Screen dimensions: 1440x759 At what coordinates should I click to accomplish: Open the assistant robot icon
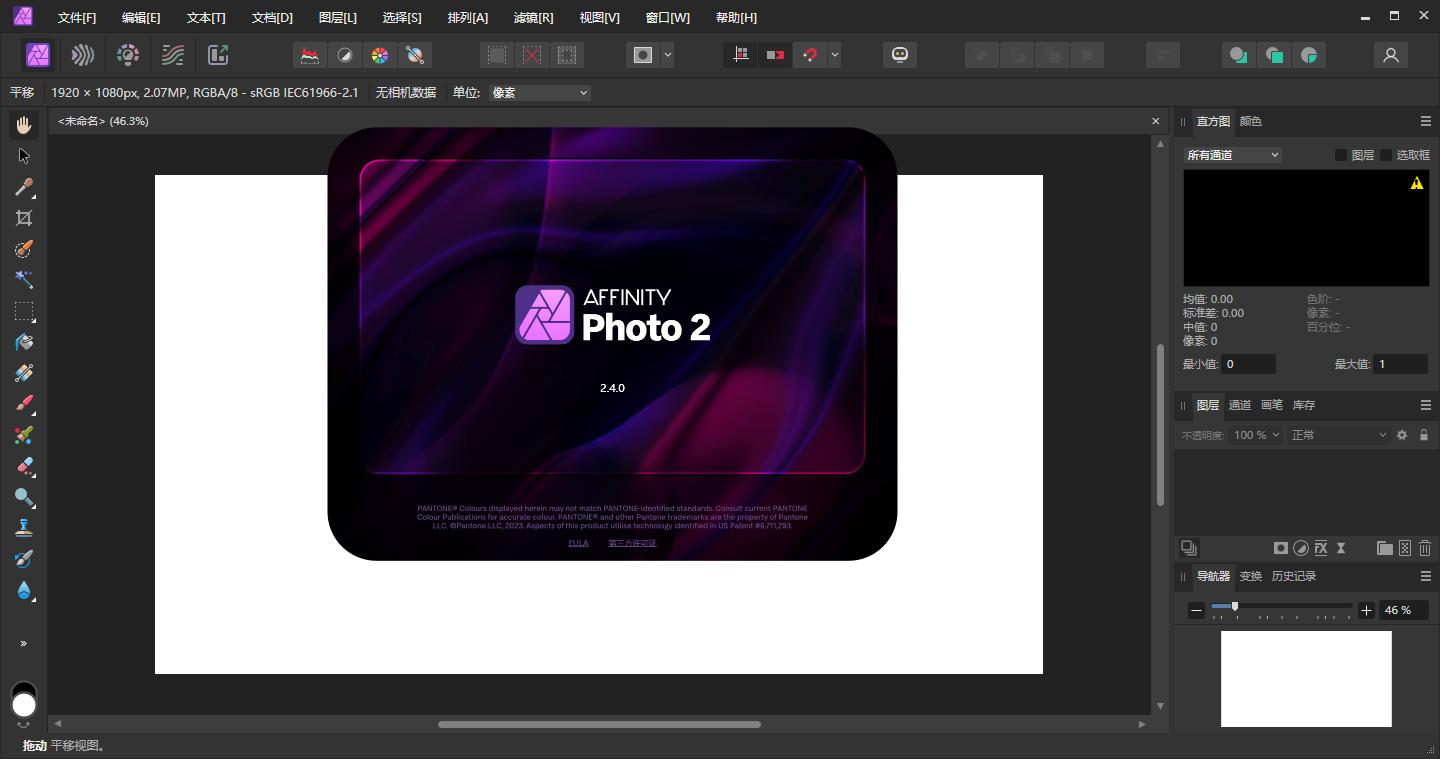tap(900, 55)
